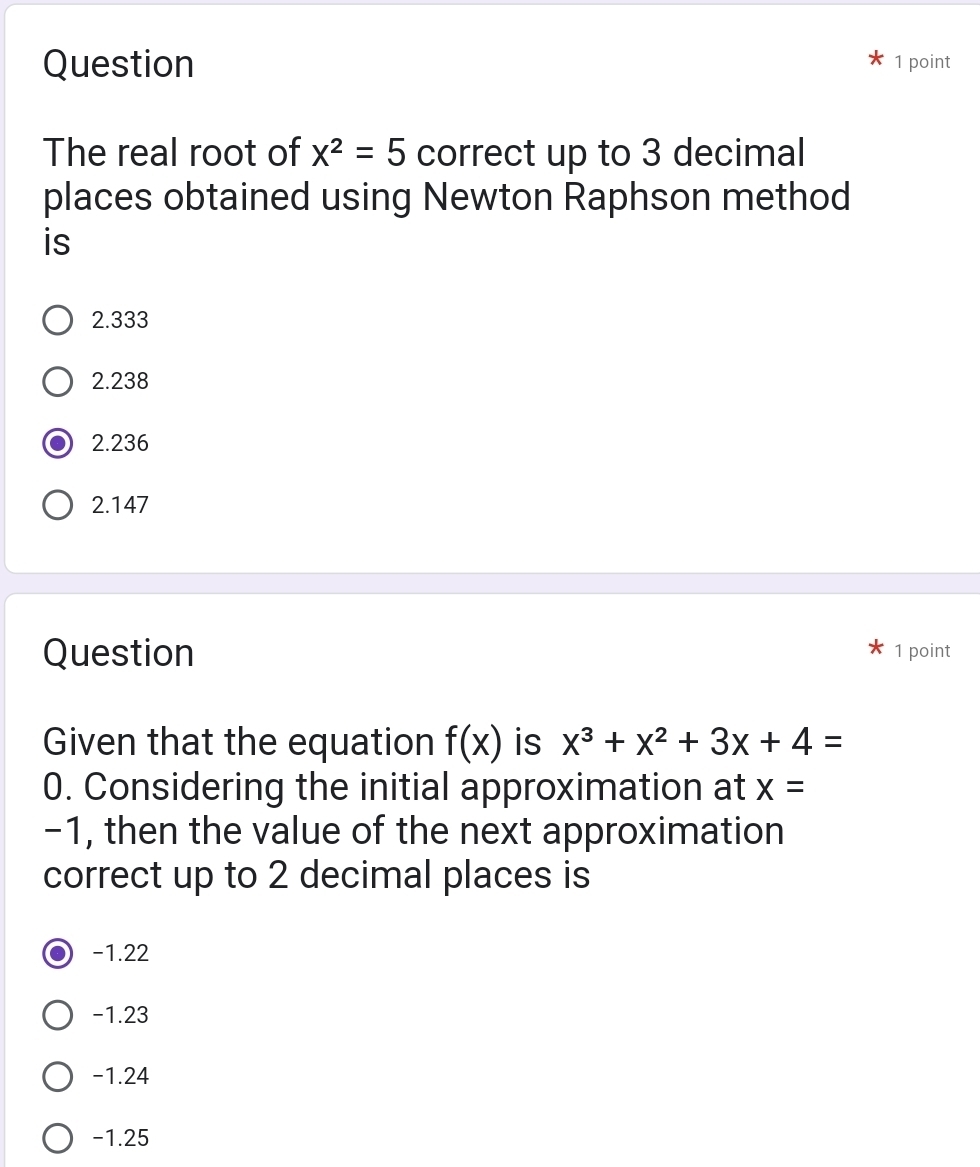The width and height of the screenshot is (980, 1167).
Task: Click the "2.147" answer label text
Action: (x=120, y=506)
